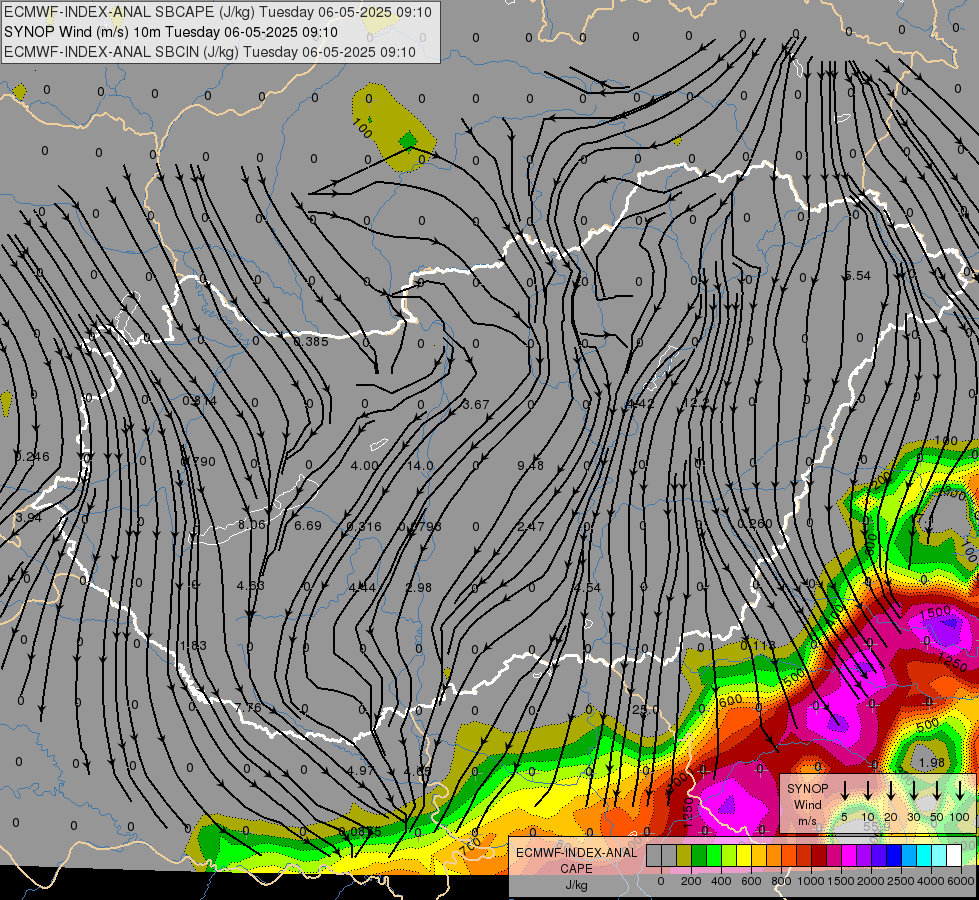Screen dimensions: 979x900
Task: Select the white swatch ending at 6000
Action: (953, 855)
